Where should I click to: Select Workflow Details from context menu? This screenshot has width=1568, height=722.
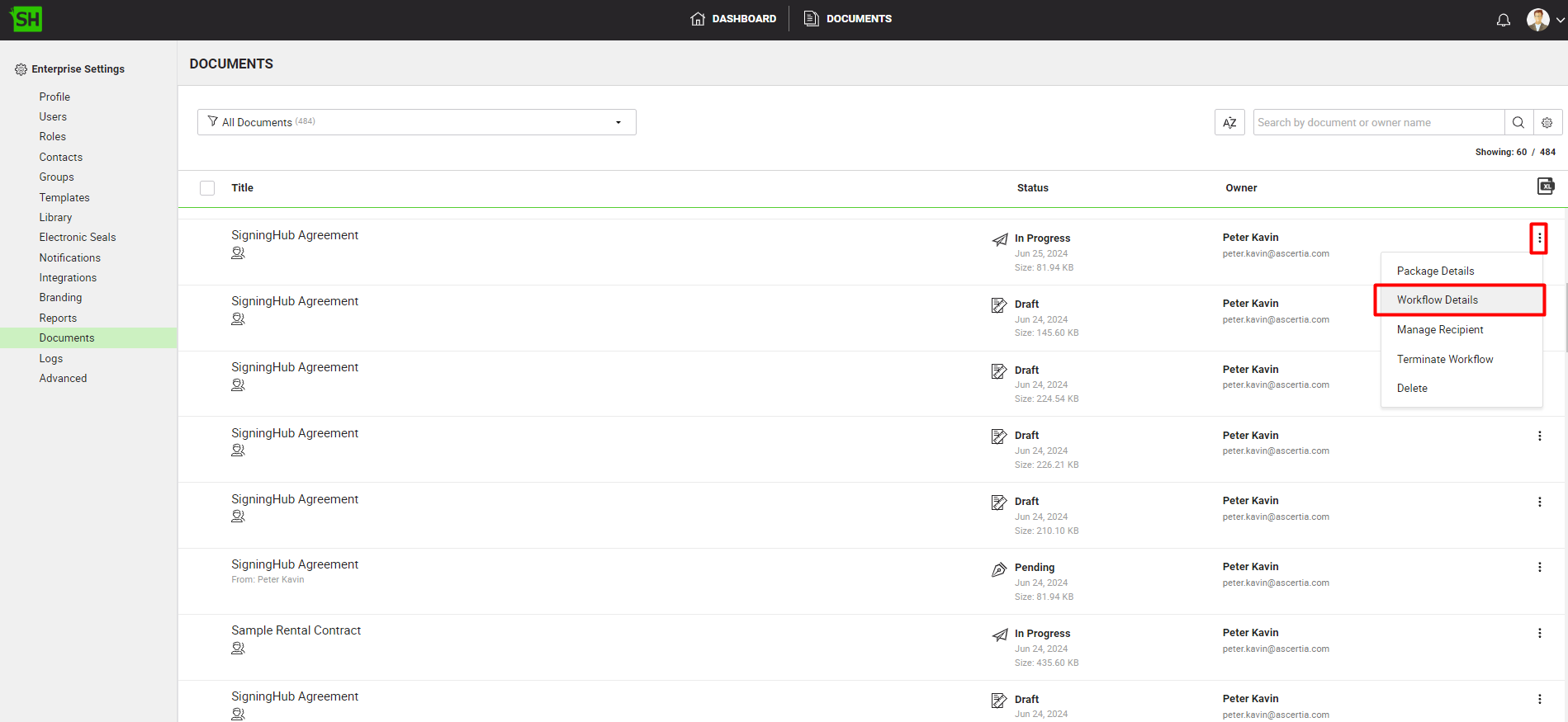pyautogui.click(x=1437, y=300)
